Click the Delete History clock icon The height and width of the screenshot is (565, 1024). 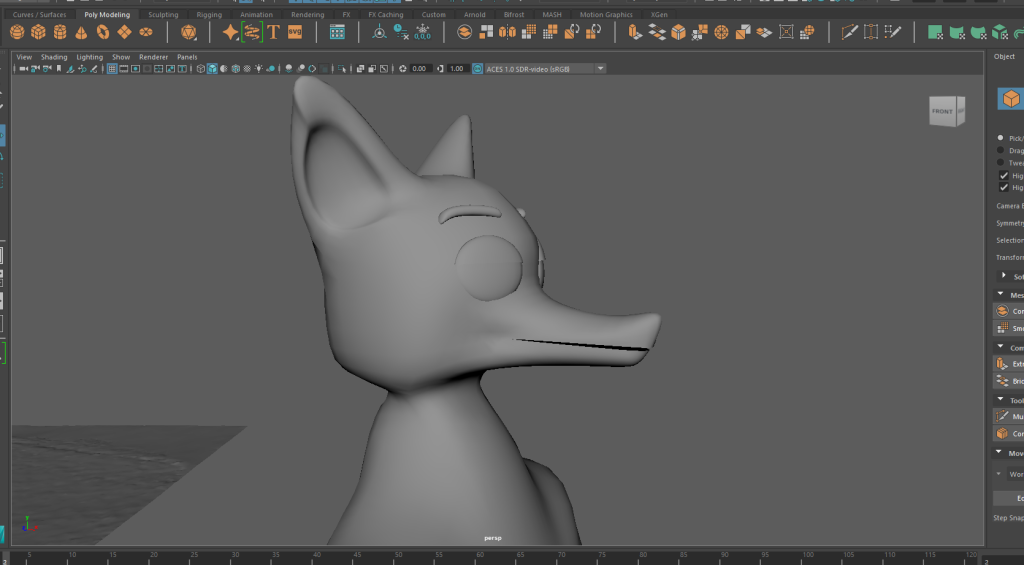(401, 32)
